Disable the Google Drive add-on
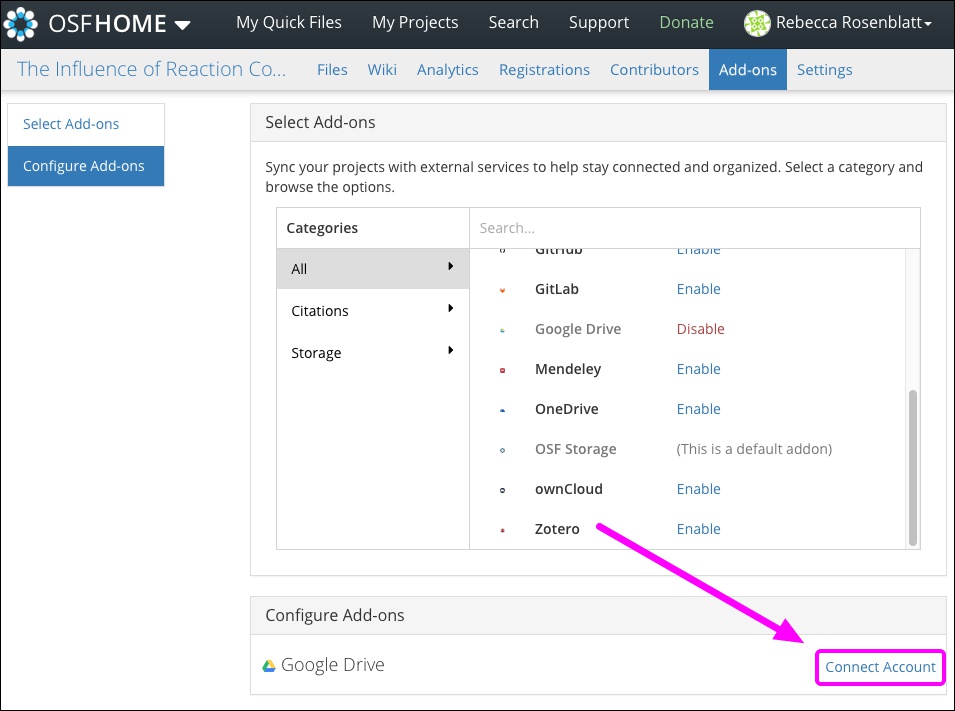 (x=700, y=329)
